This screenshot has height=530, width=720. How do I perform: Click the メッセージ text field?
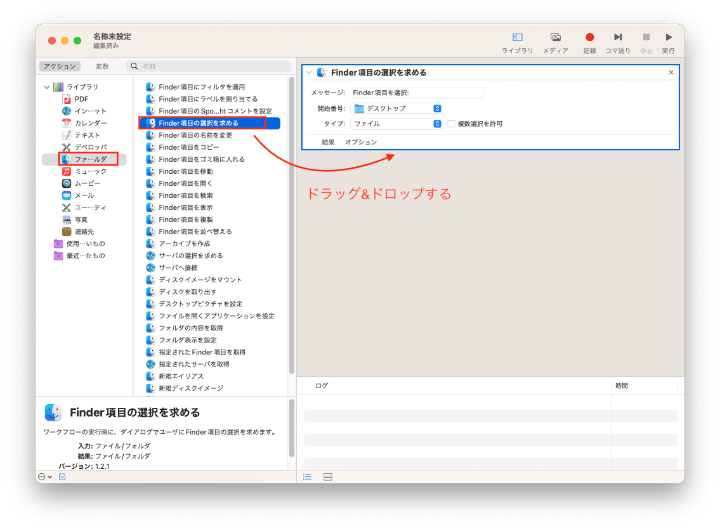[x=417, y=93]
